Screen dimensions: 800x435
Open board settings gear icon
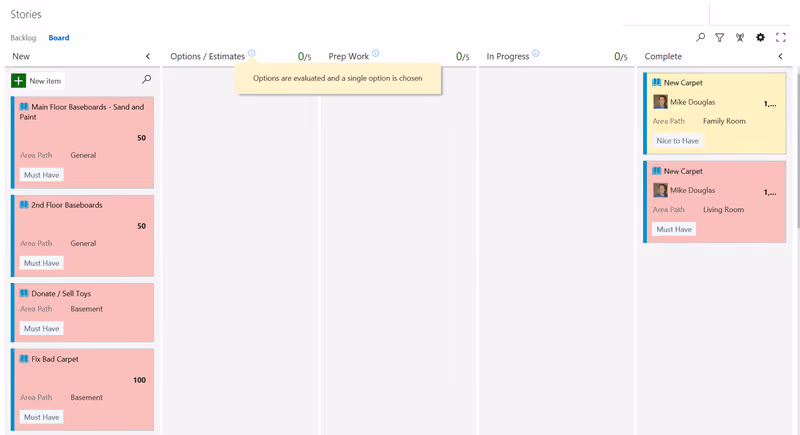[x=760, y=37]
